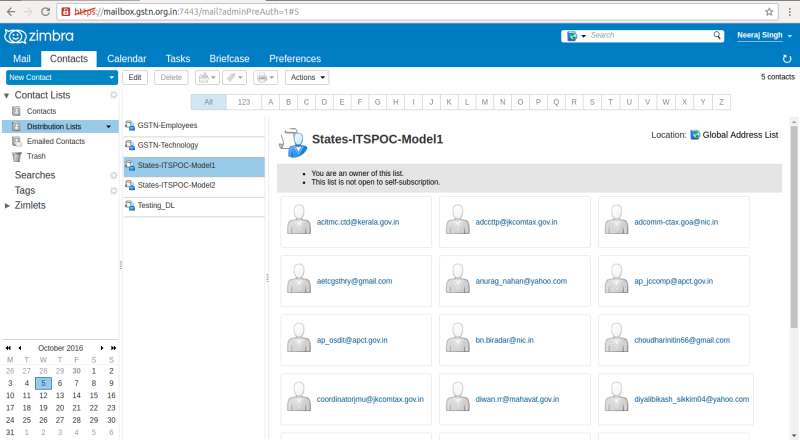Collapse the Contact Lists tree
800x440 pixels.
7,95
